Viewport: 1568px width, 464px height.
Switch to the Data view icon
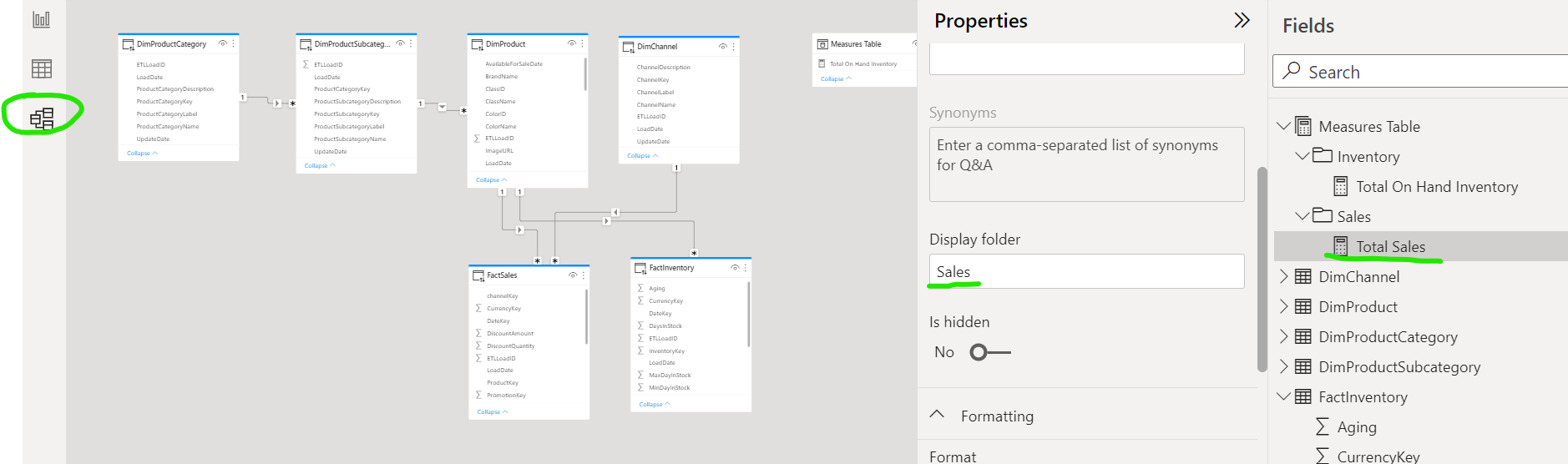[42, 68]
